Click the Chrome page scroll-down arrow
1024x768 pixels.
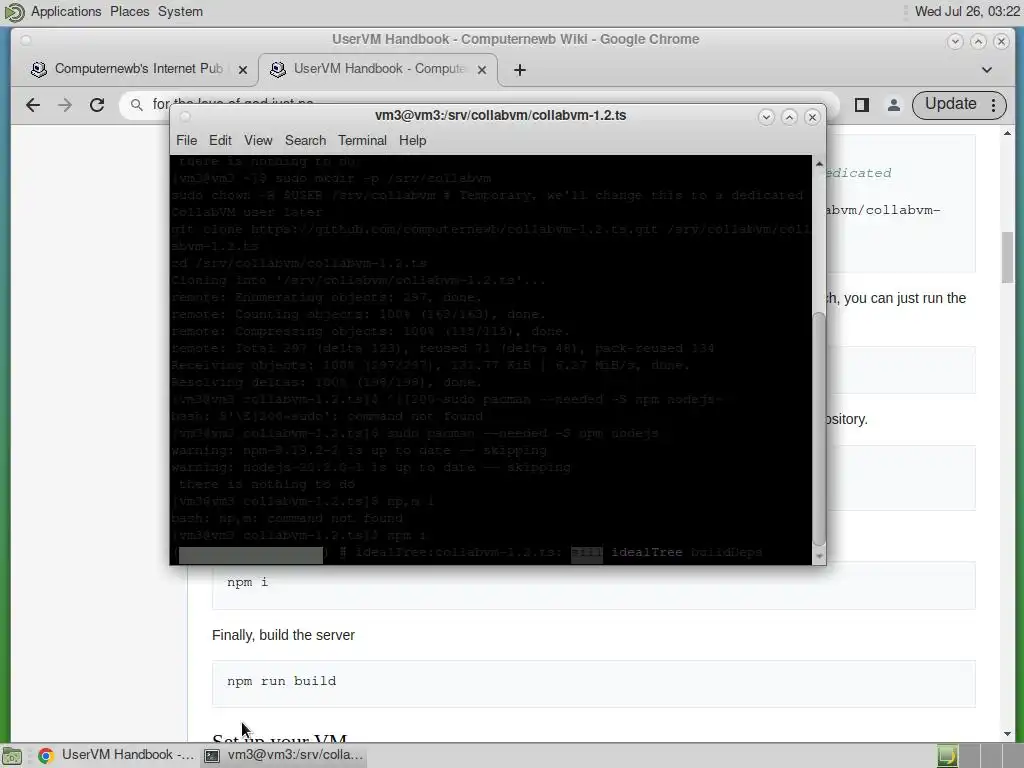click(1008, 734)
